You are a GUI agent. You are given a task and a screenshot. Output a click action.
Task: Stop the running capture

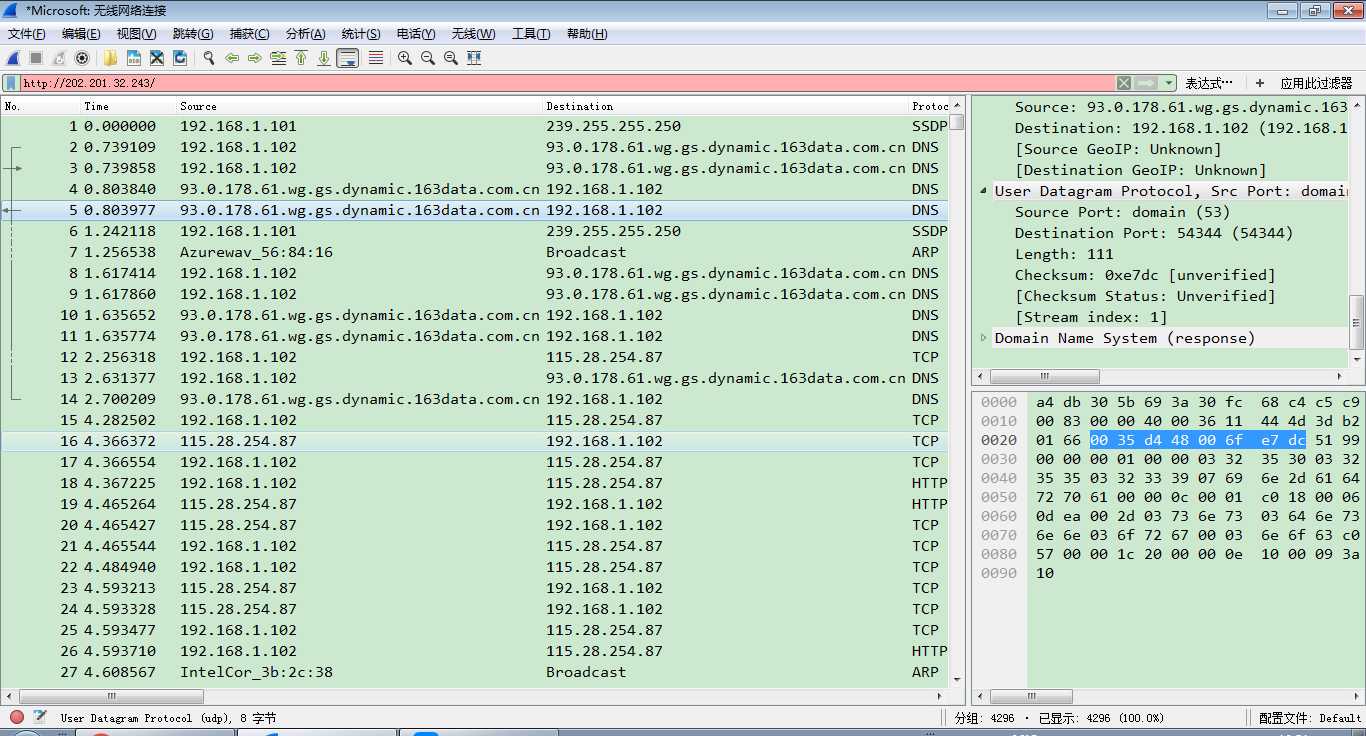tap(36, 58)
